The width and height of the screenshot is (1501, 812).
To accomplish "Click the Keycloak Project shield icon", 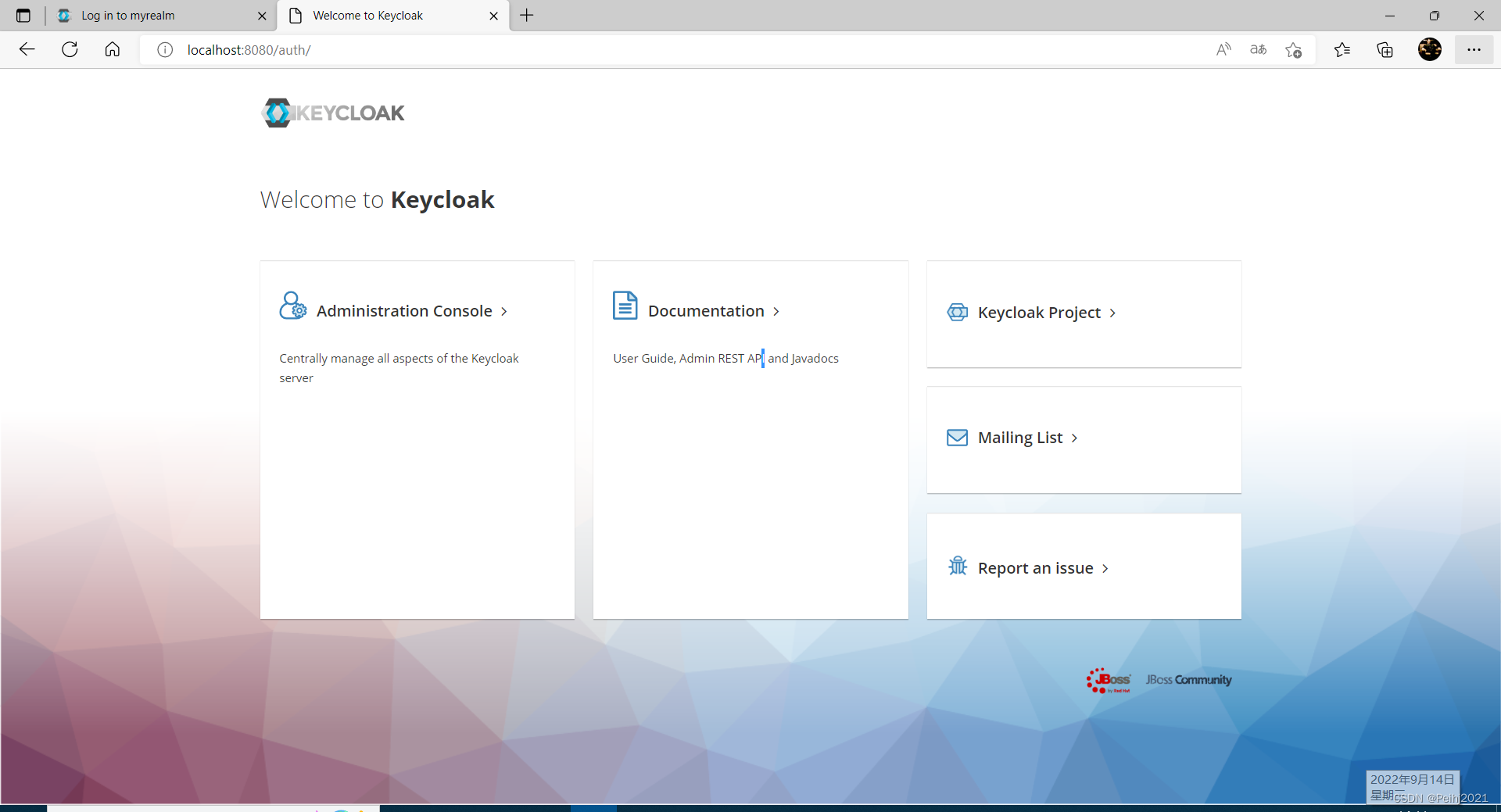I will pyautogui.click(x=956, y=312).
